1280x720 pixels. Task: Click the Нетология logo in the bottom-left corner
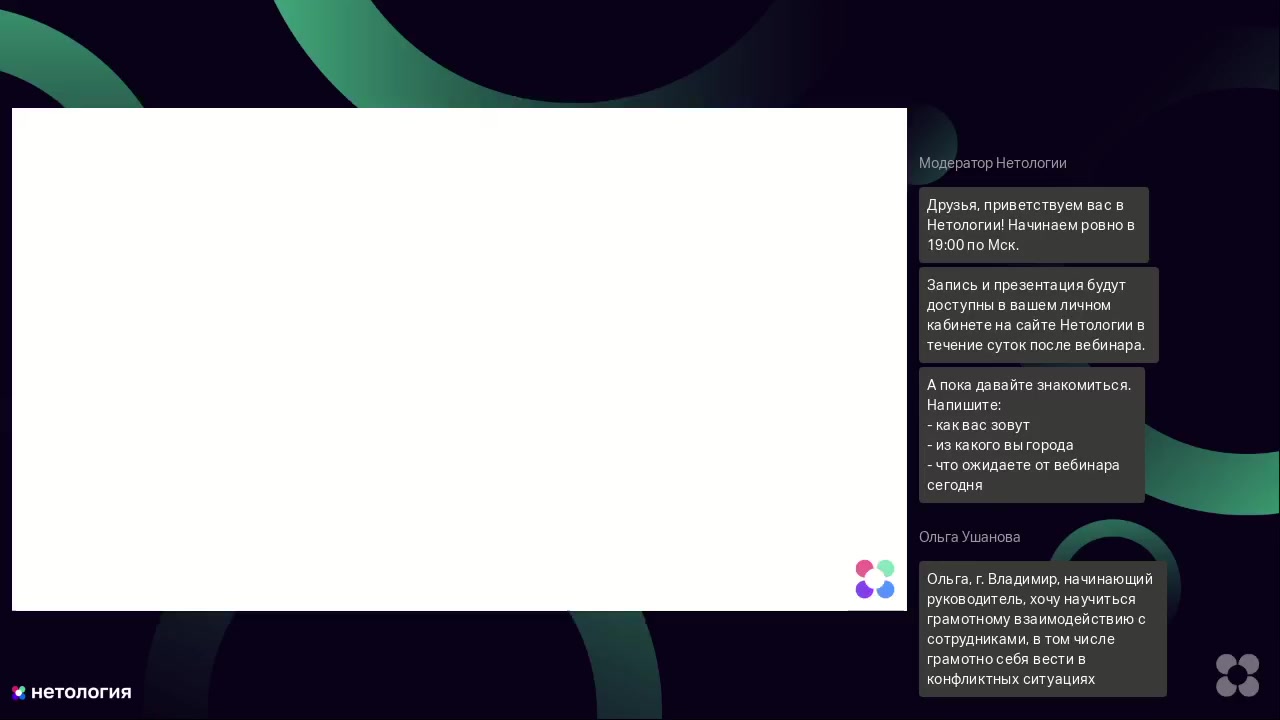[x=71, y=692]
